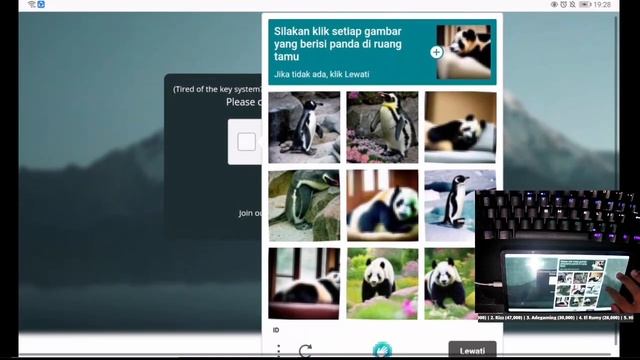Viewport: 640px width, 360px height.
Task: Tap the alarm clock status icon
Action: [x=563, y=4]
